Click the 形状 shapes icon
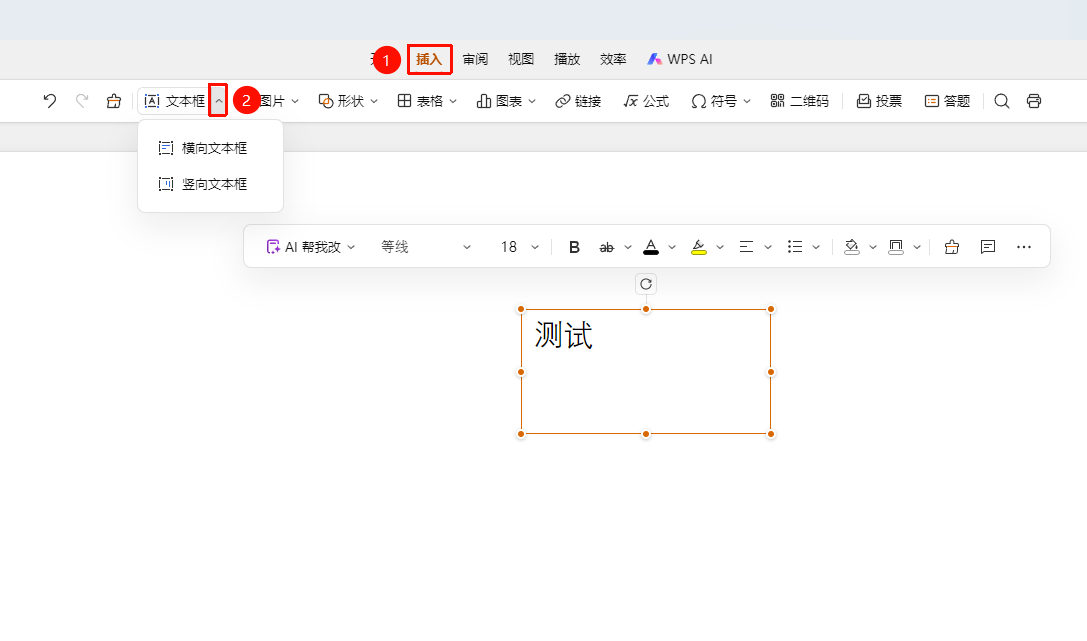The height and width of the screenshot is (641, 1087). (x=326, y=101)
